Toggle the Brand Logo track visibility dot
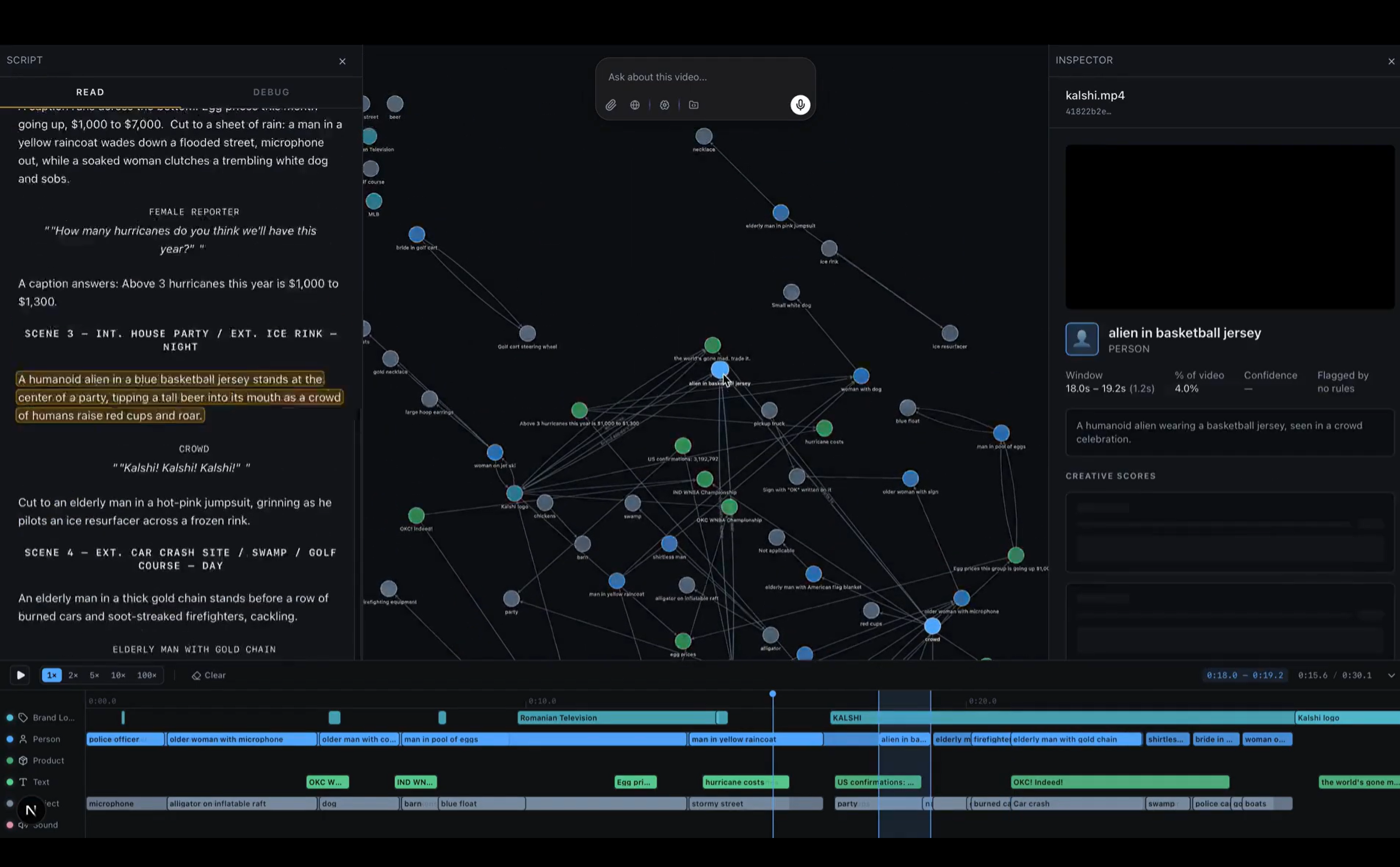Image resolution: width=1400 pixels, height=867 pixels. pyautogui.click(x=10, y=718)
